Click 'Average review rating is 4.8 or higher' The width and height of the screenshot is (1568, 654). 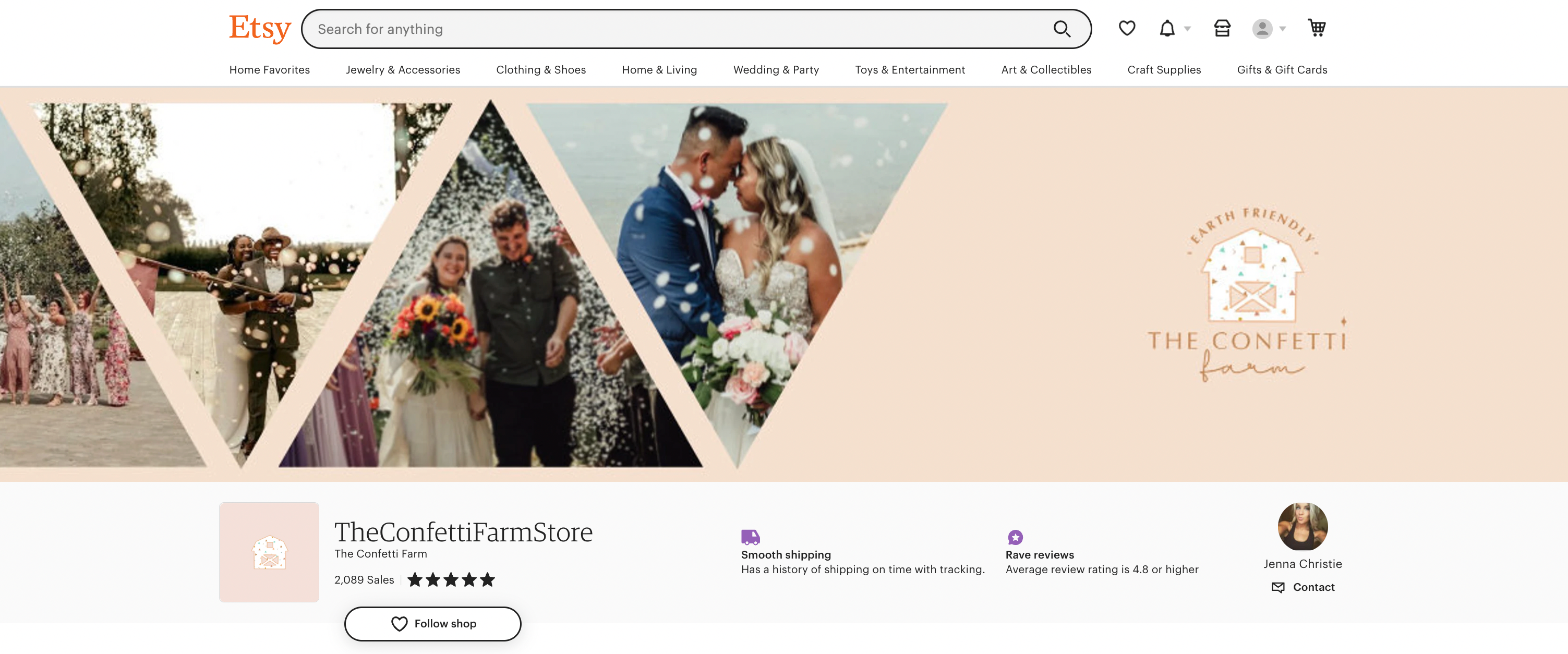pyautogui.click(x=1101, y=570)
